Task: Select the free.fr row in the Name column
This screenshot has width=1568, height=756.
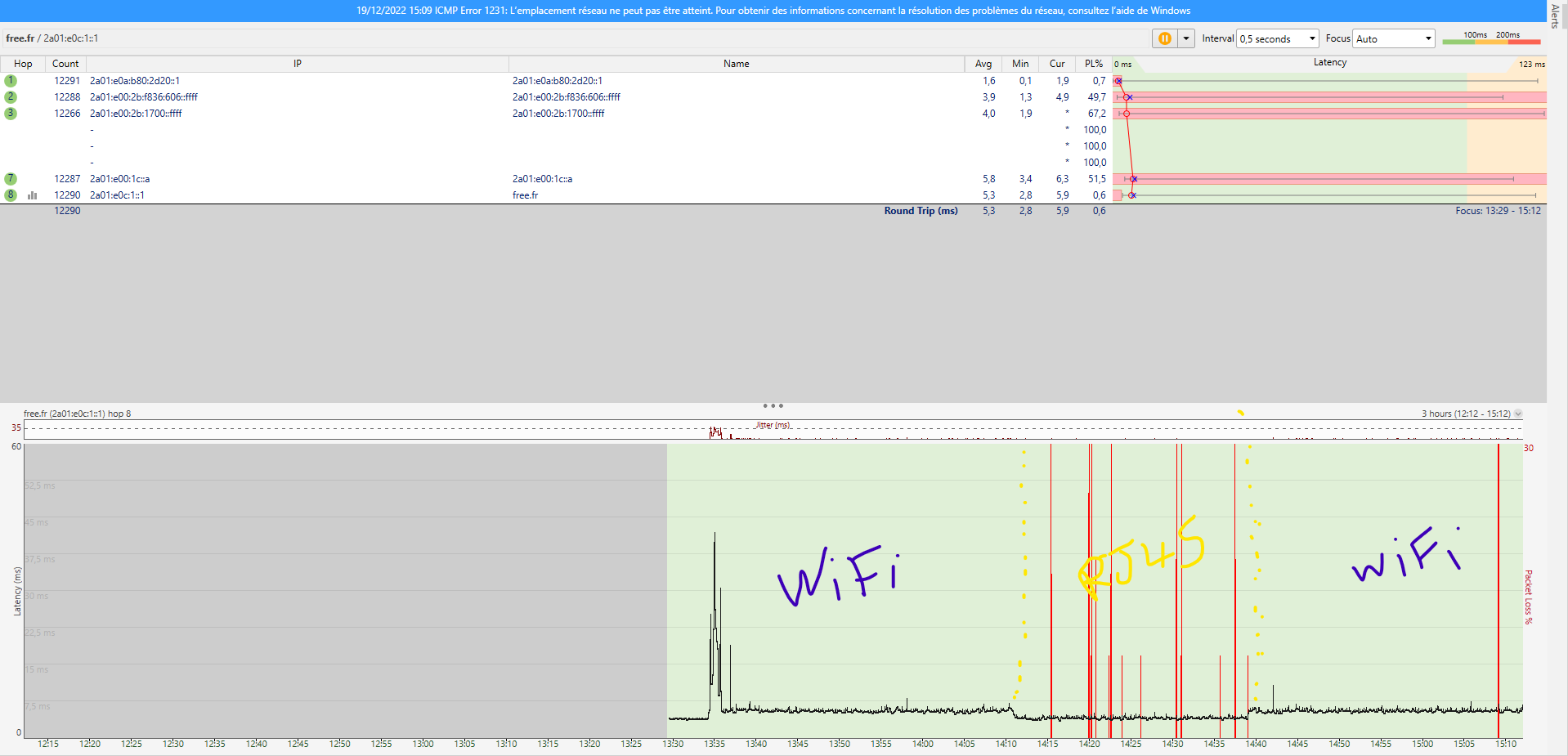Action: pos(526,195)
